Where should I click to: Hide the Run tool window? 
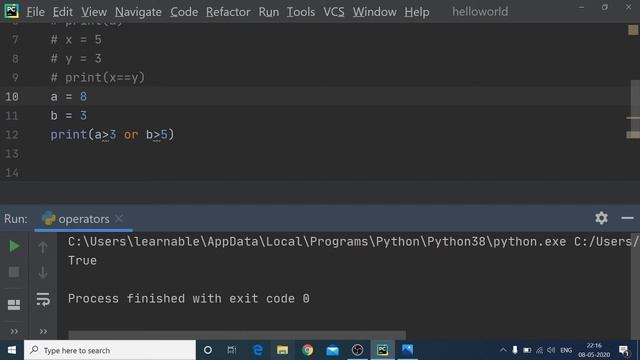click(627, 218)
